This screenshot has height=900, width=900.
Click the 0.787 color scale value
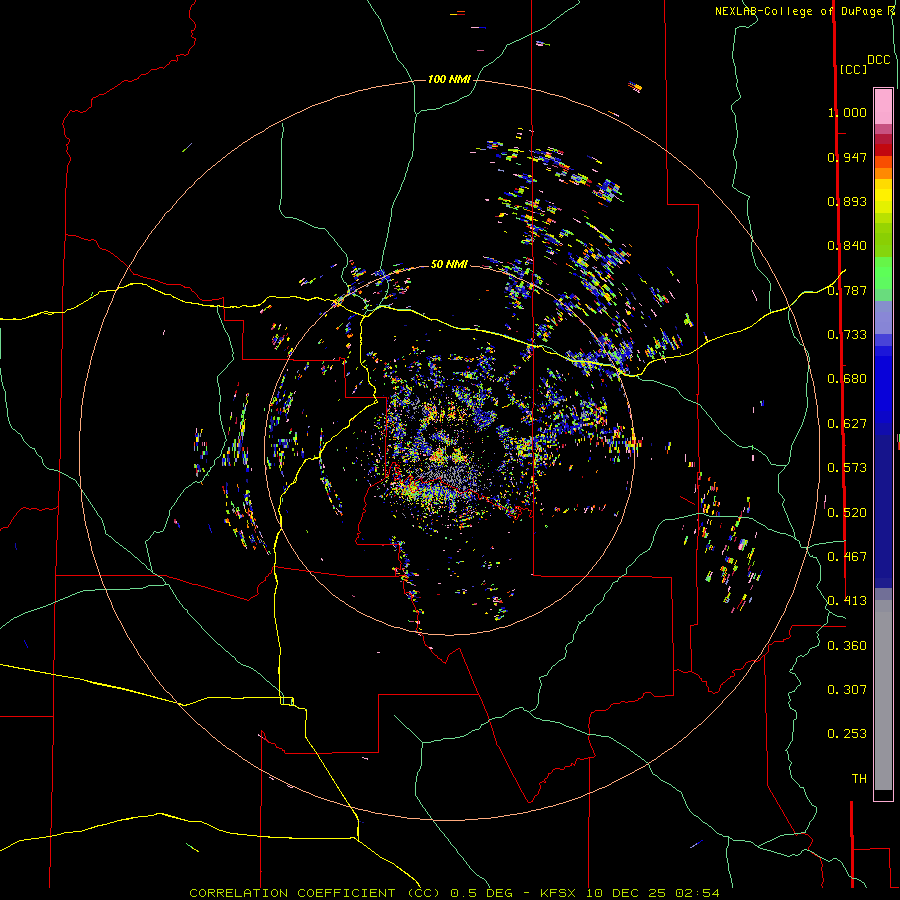847,290
